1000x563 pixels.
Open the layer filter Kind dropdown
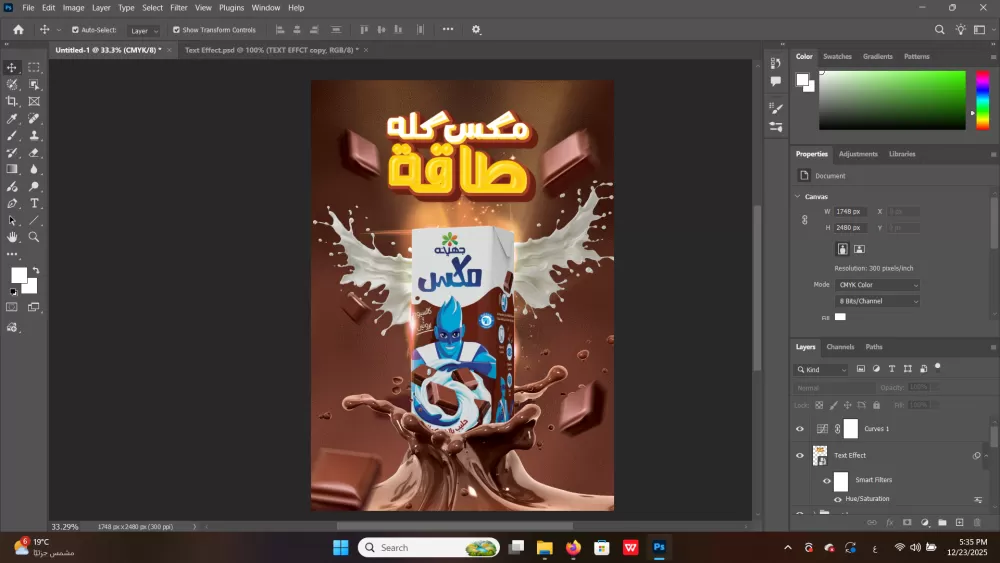[x=821, y=370]
